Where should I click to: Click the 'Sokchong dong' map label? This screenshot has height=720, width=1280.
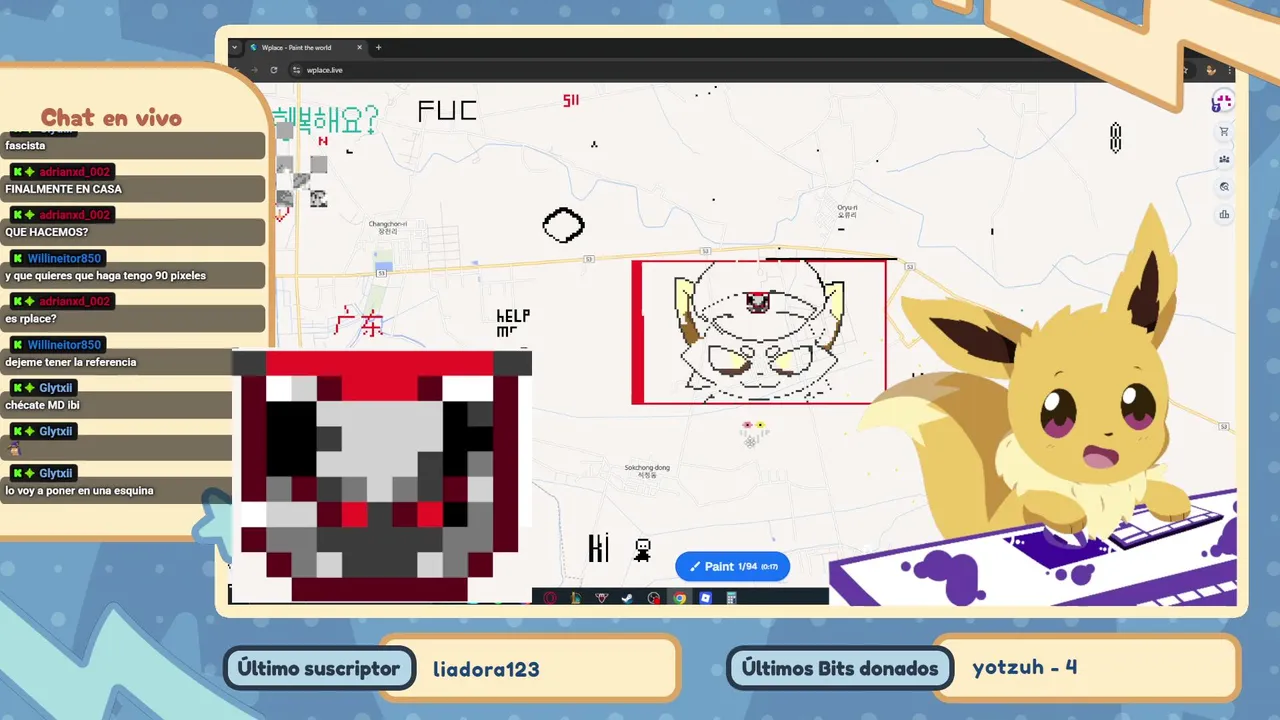tap(647, 471)
